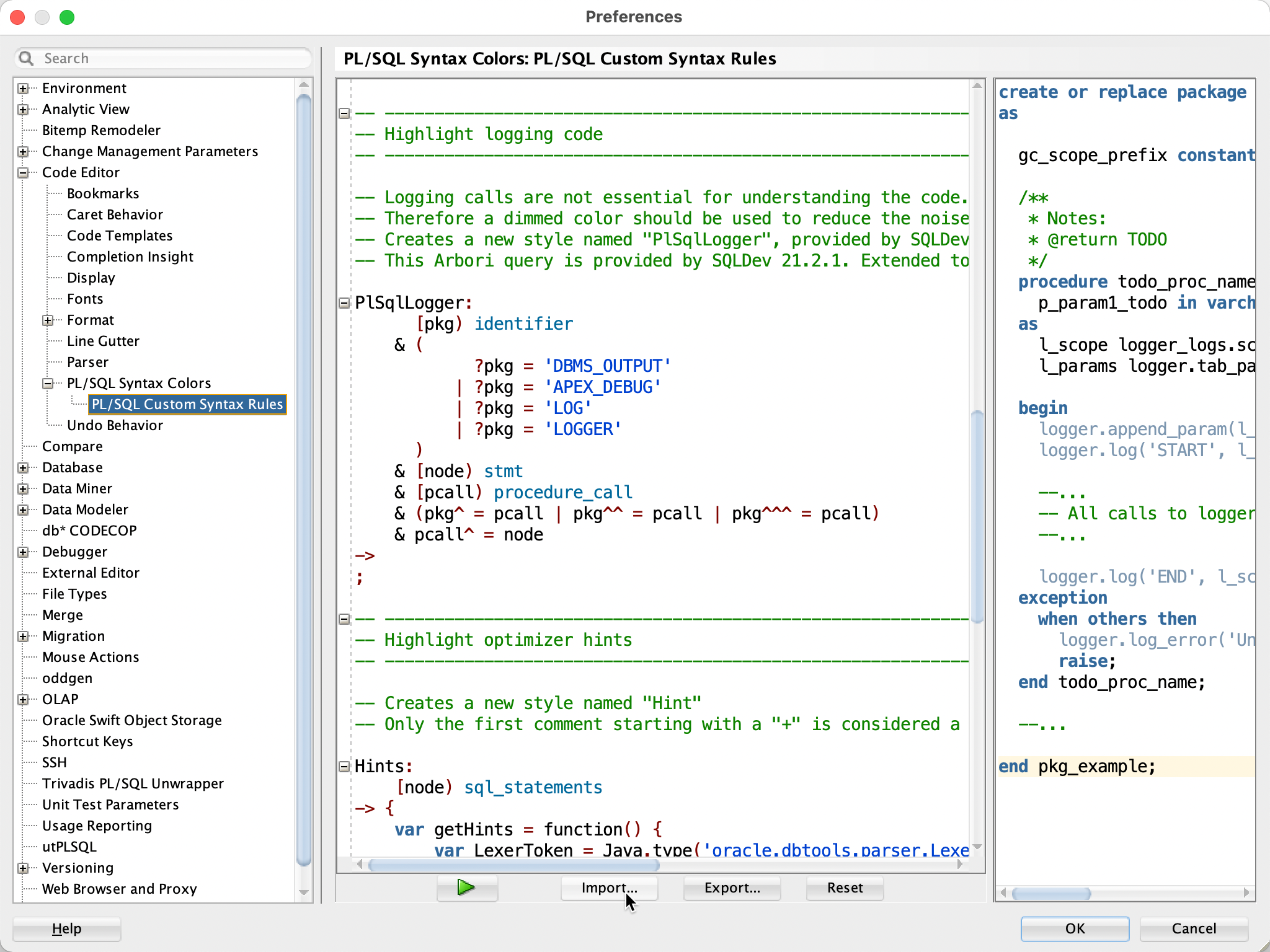The height and width of the screenshot is (952, 1270).
Task: Click the editor horizontal scrollbar thumb
Action: pyautogui.click(x=513, y=865)
